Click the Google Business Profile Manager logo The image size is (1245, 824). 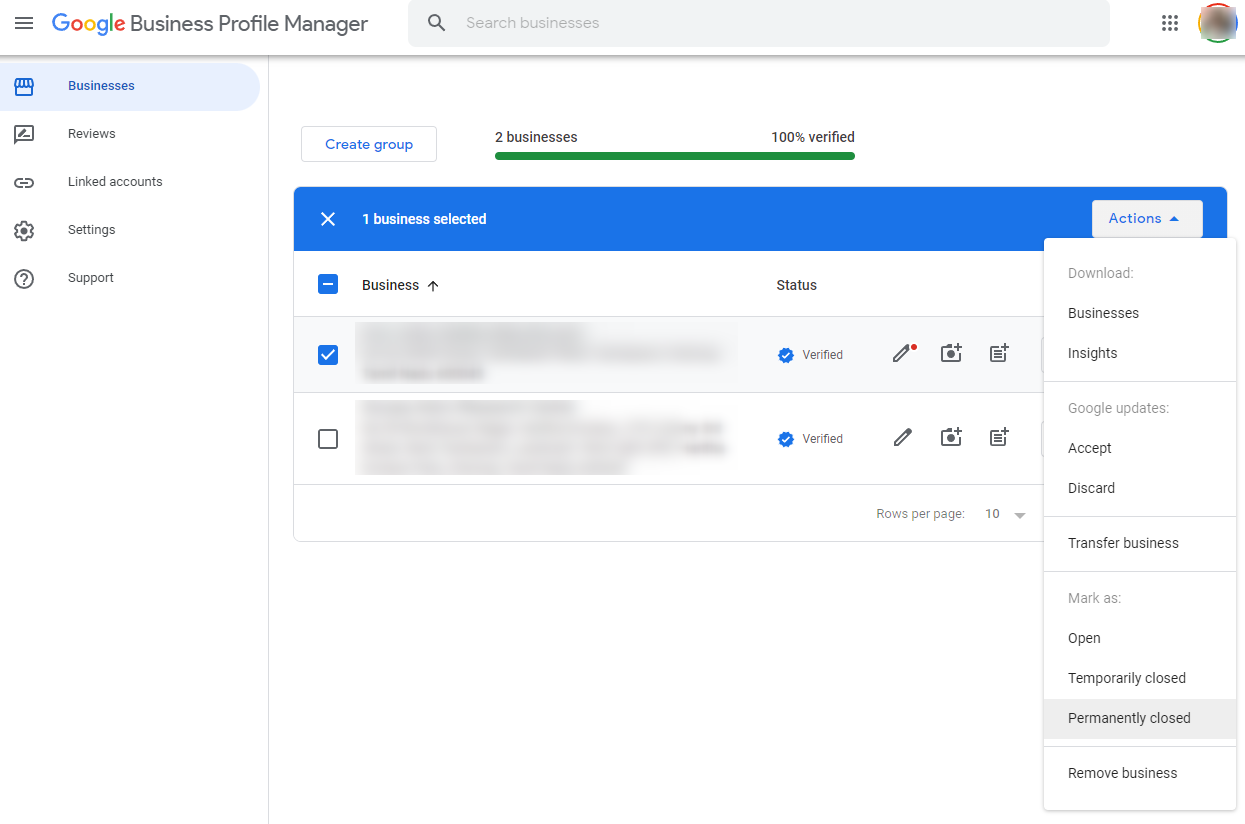[x=210, y=23]
